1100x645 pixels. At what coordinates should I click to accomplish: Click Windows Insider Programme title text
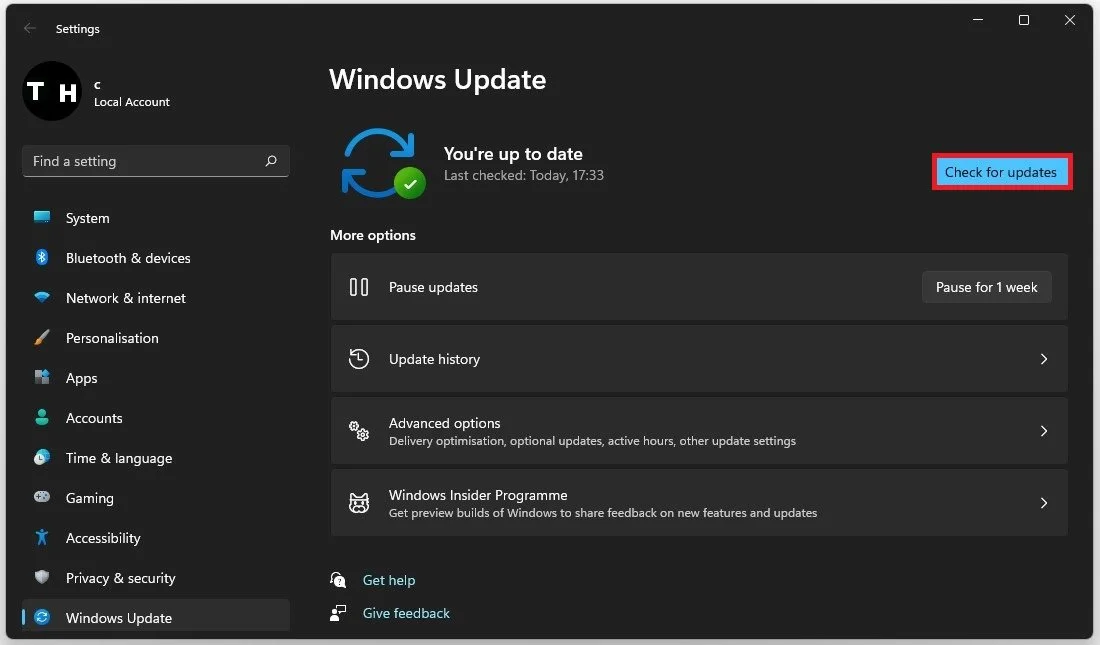coord(478,495)
